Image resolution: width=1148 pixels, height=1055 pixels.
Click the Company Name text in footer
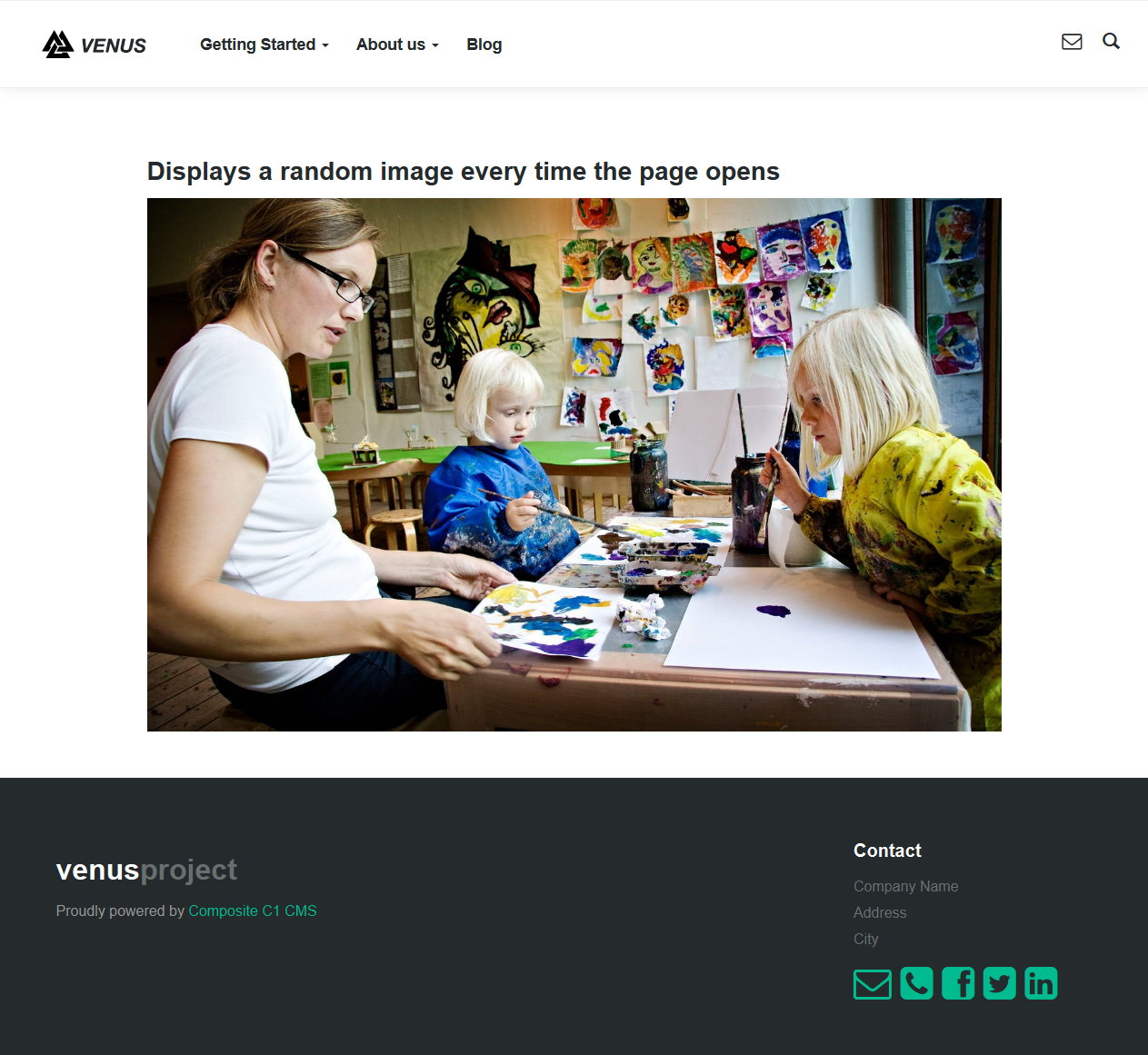point(905,886)
